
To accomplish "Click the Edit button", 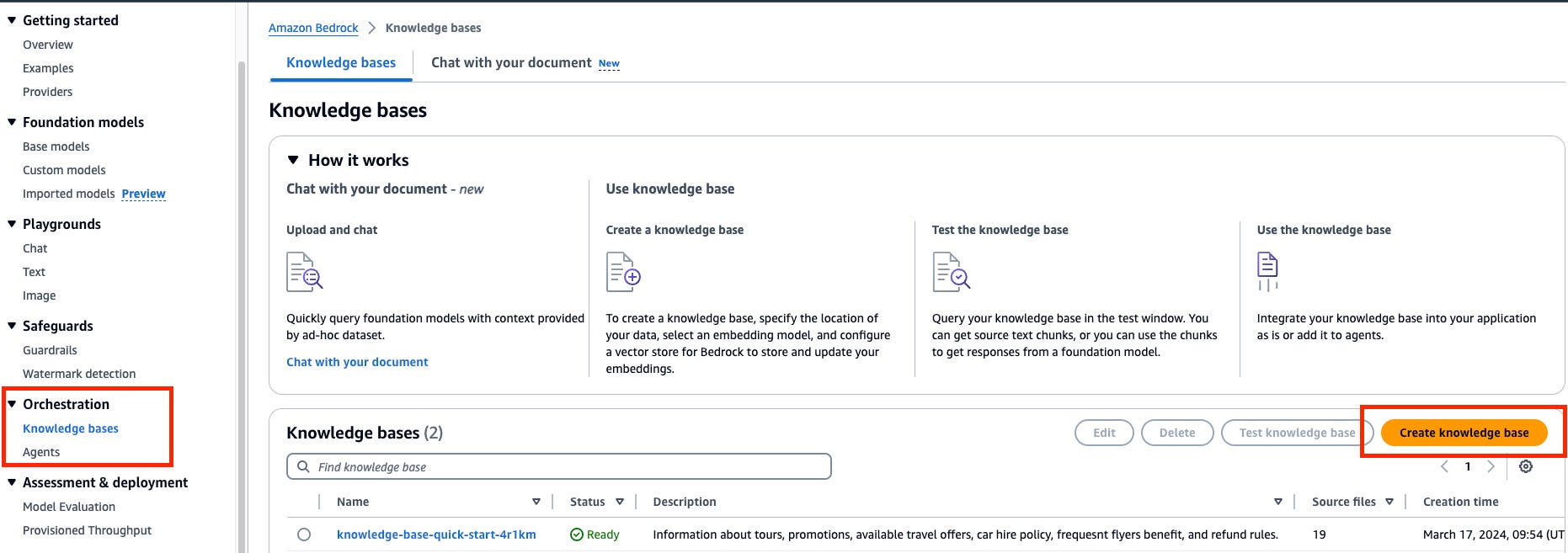I will pyautogui.click(x=1104, y=433).
